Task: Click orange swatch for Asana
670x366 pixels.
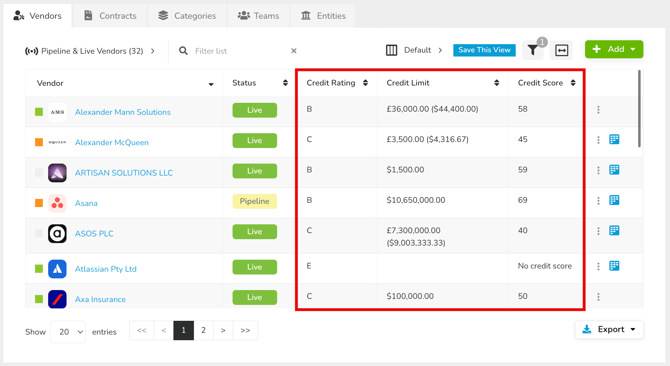Action: pyautogui.click(x=39, y=203)
